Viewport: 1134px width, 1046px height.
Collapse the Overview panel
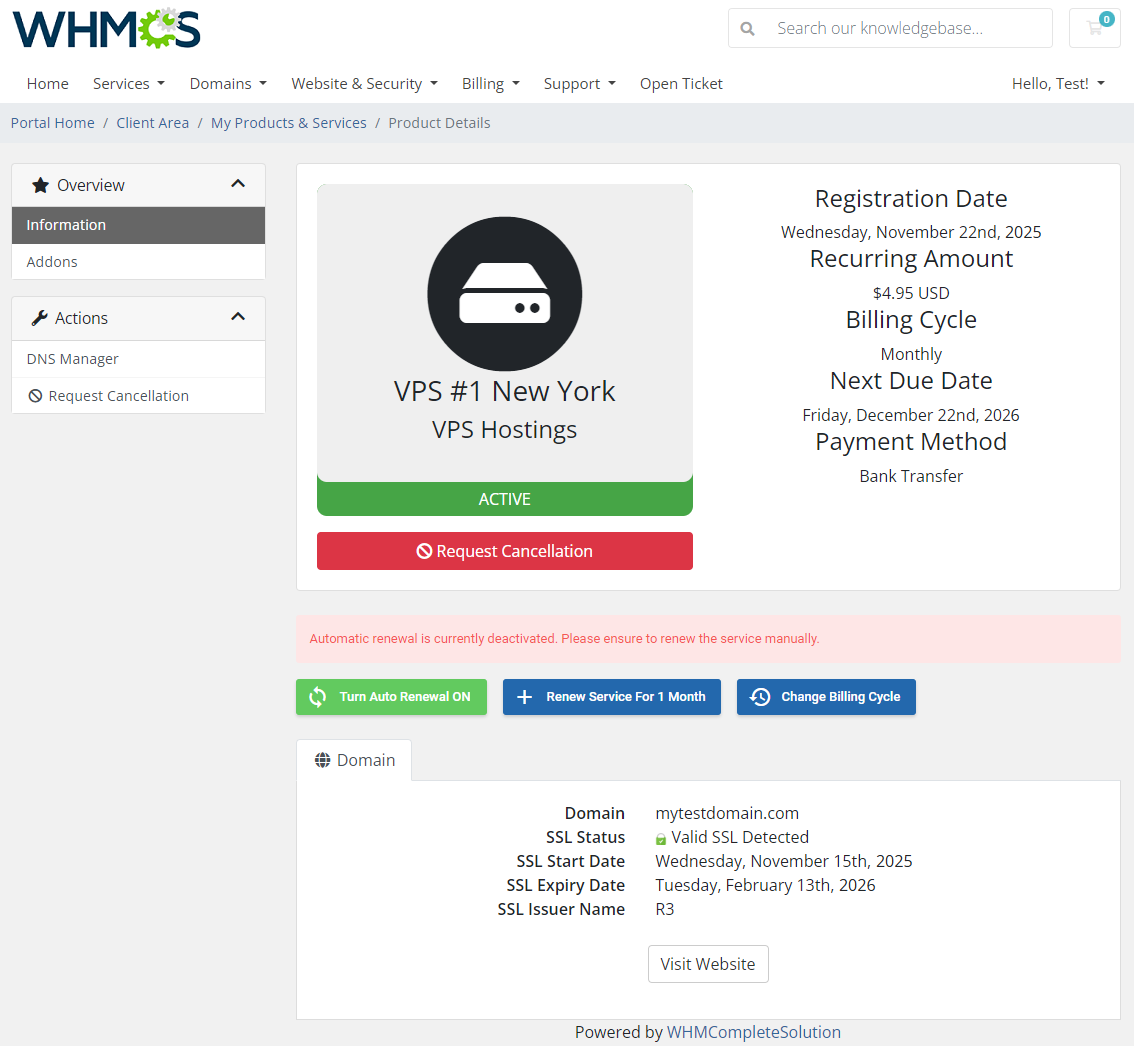[x=238, y=184]
